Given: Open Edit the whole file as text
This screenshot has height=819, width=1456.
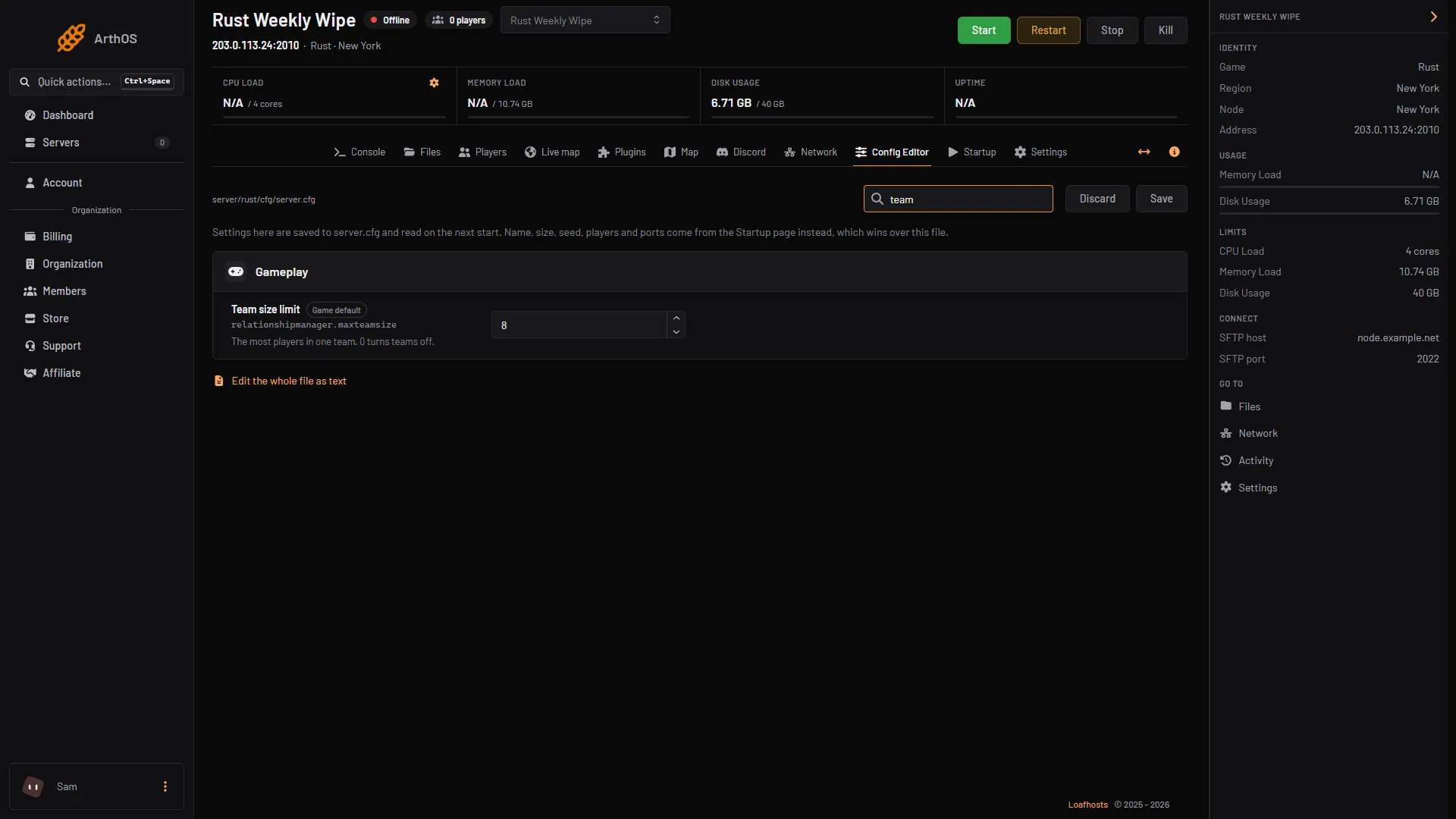Looking at the screenshot, I should [x=289, y=381].
